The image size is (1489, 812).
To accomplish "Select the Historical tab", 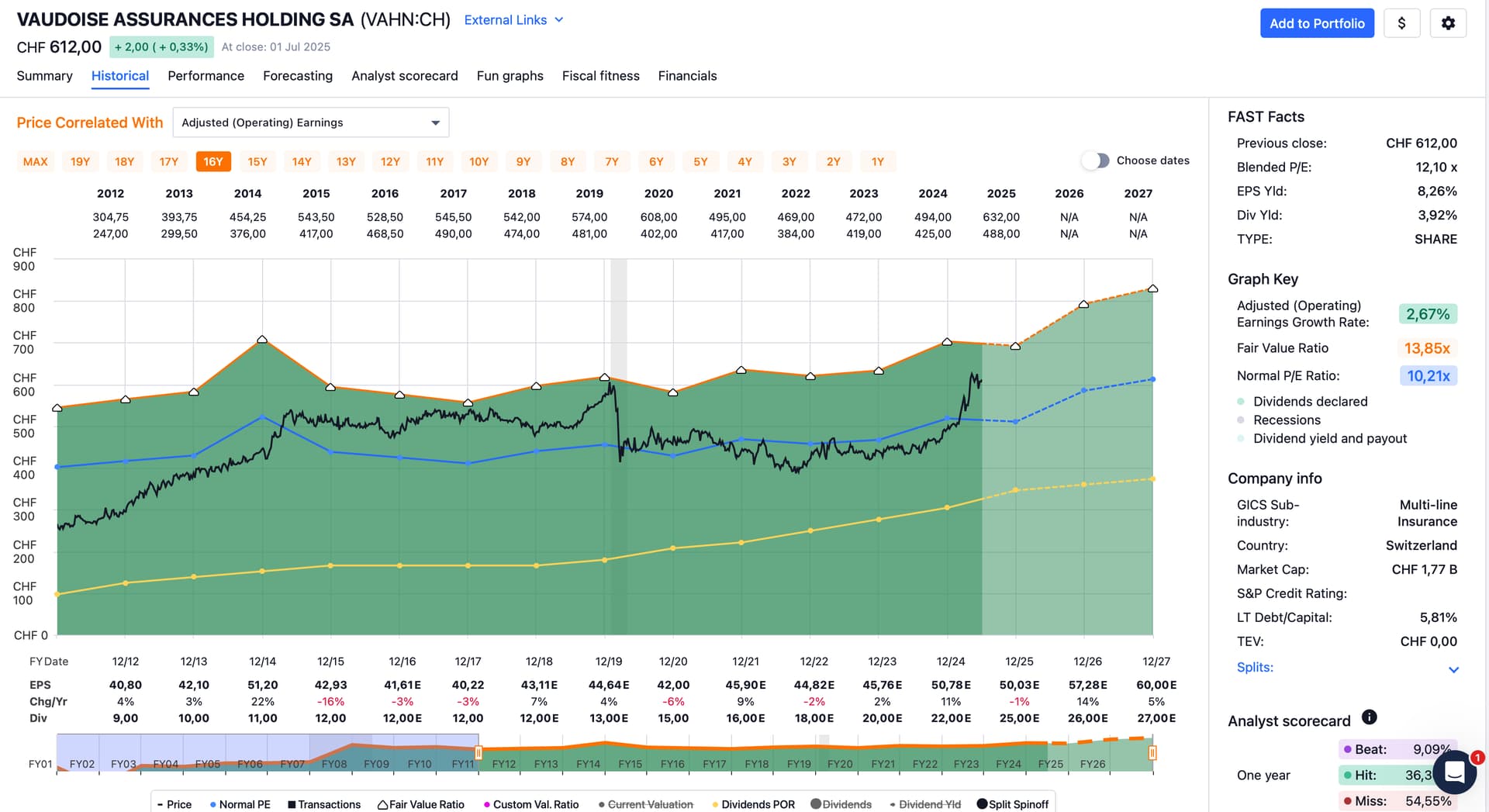I will tap(120, 76).
